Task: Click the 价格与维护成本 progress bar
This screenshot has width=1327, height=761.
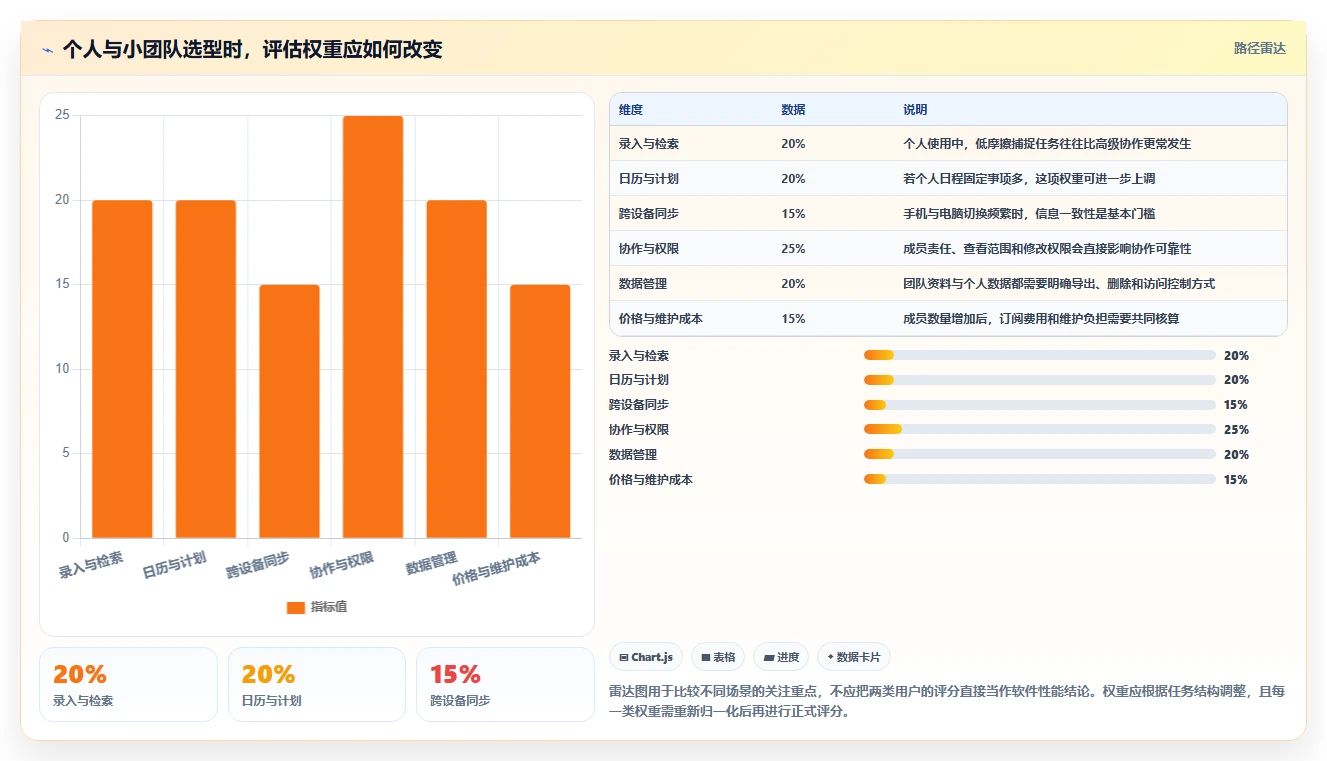Action: click(1040, 480)
